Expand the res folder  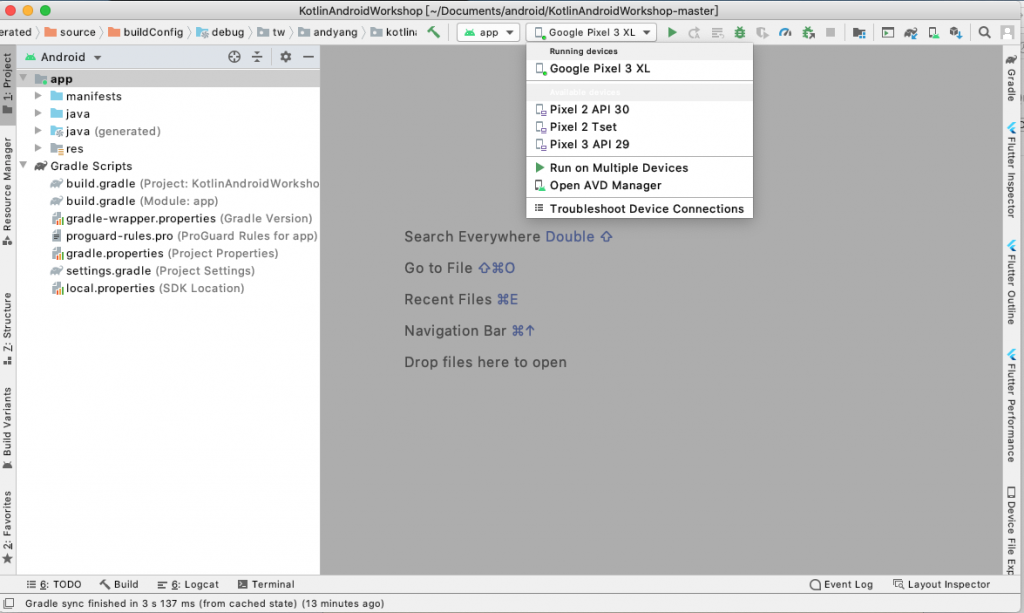tap(38, 148)
